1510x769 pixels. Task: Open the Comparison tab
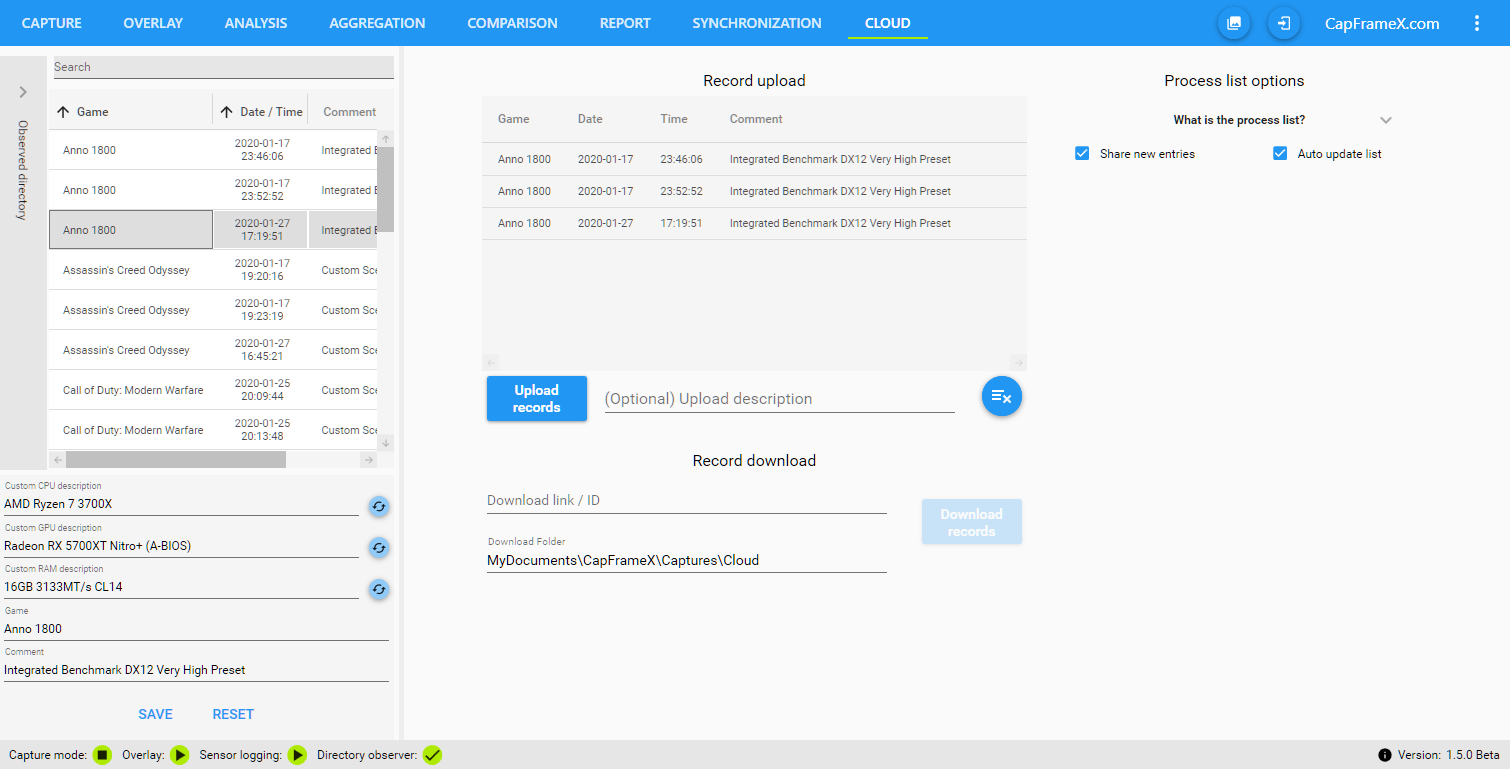512,23
